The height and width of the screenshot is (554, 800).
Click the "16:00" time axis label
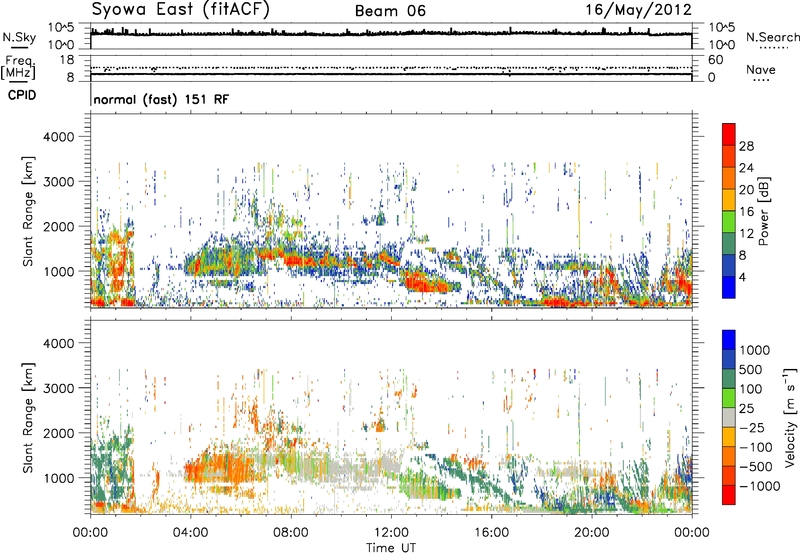click(x=491, y=533)
